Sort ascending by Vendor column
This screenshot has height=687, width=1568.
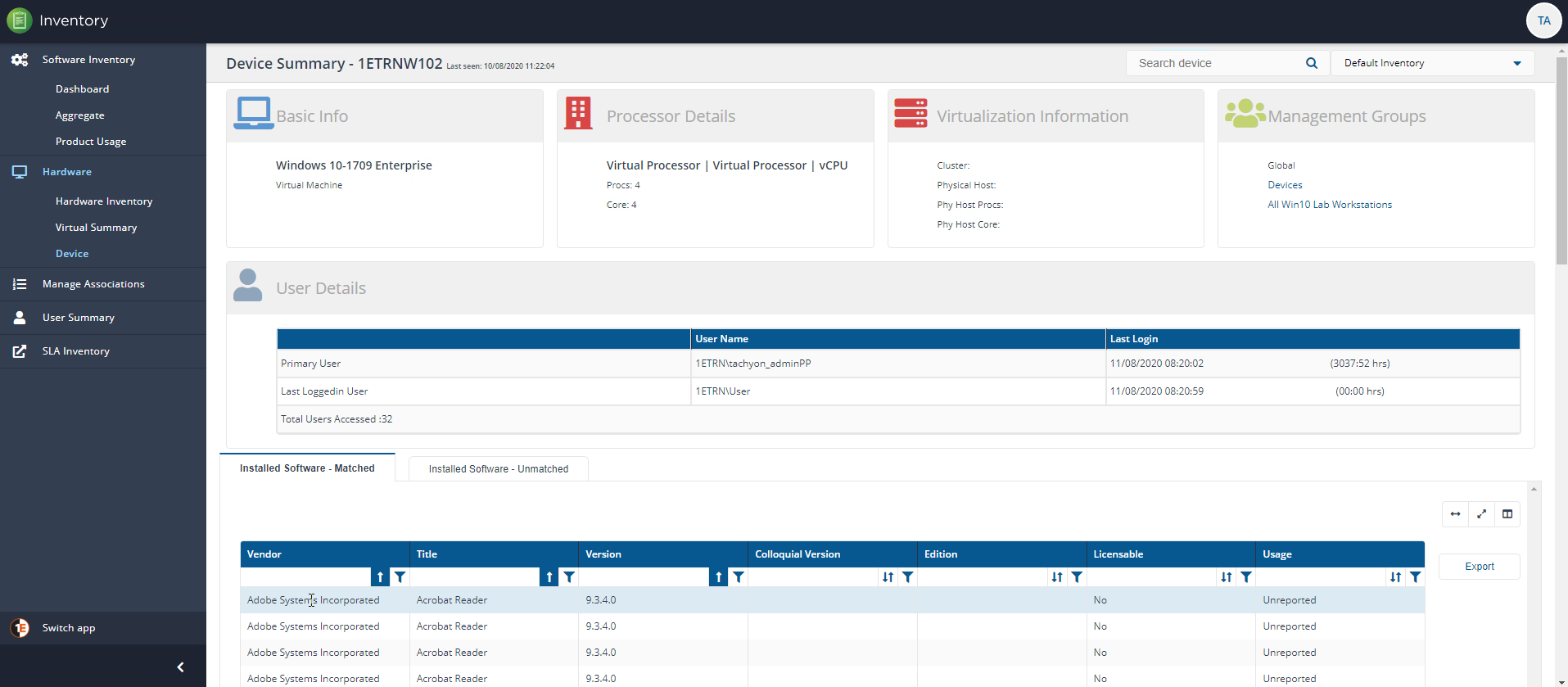(380, 577)
